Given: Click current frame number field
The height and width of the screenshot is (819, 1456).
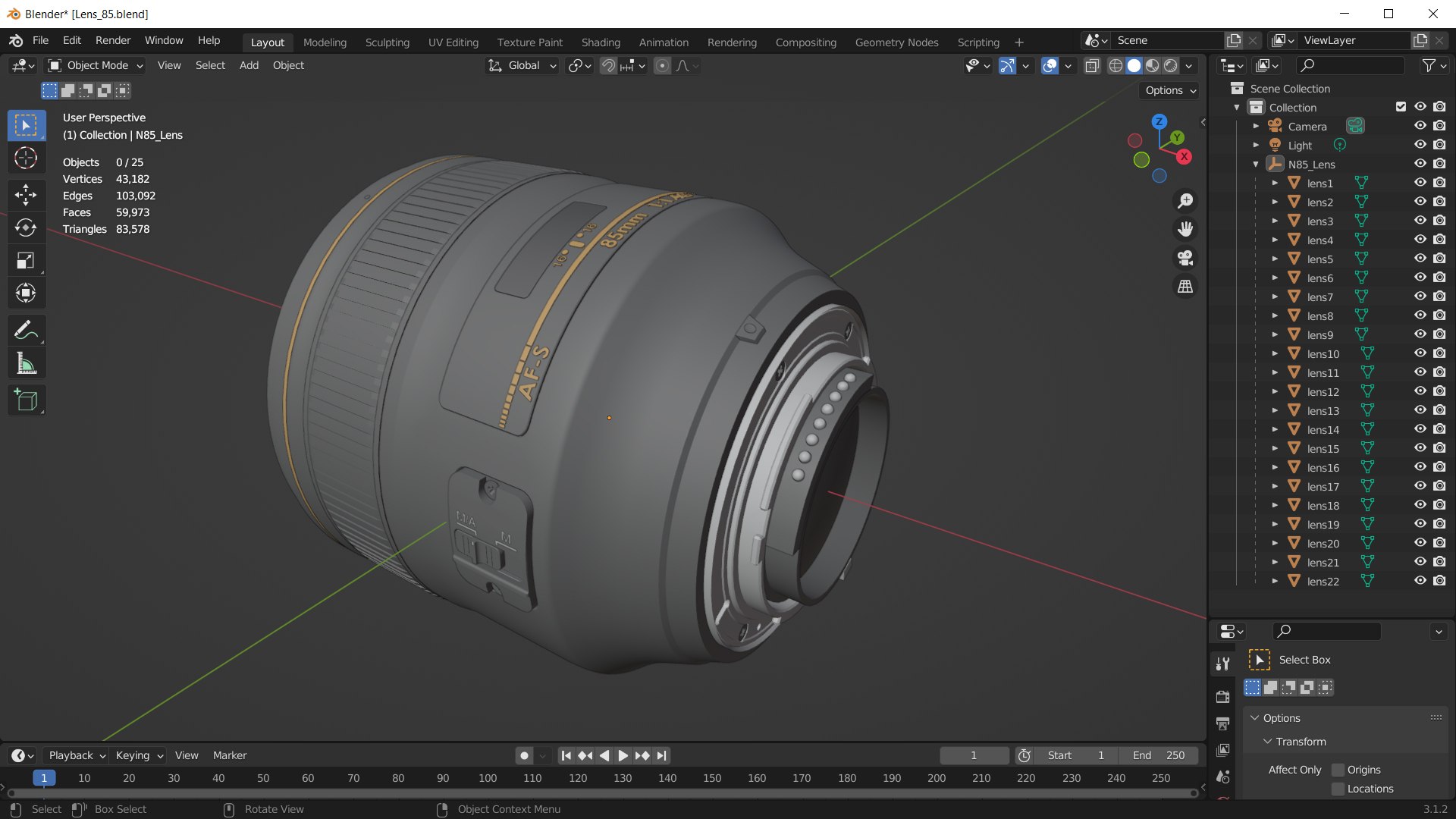Looking at the screenshot, I should [x=974, y=755].
